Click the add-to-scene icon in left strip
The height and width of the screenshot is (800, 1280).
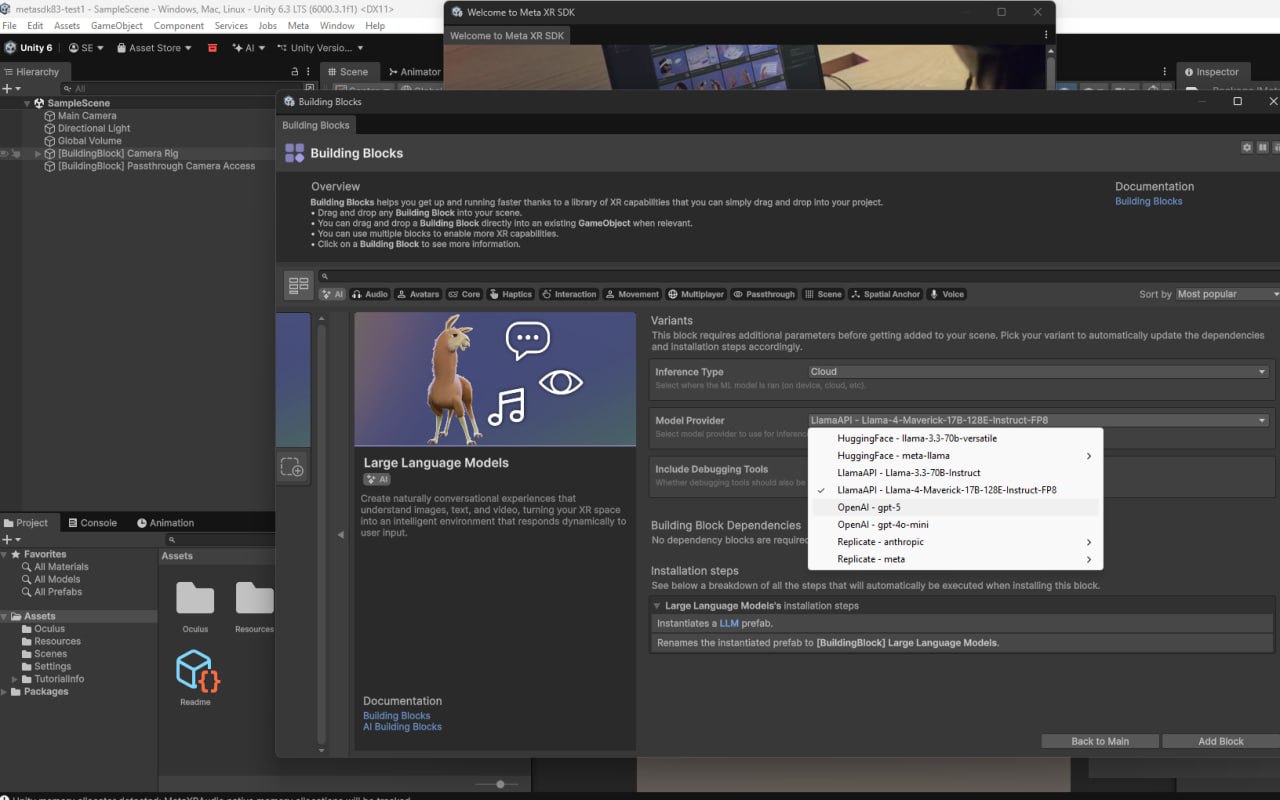point(292,467)
